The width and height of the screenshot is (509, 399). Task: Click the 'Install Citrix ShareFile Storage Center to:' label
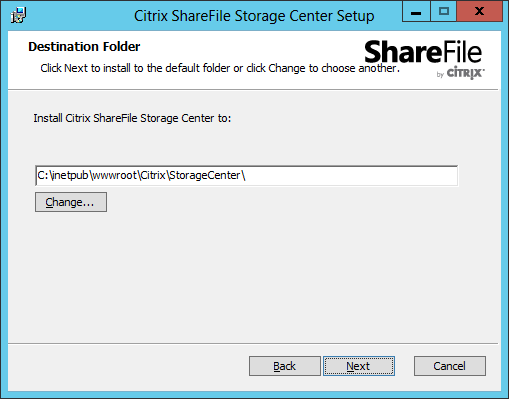coord(132,118)
